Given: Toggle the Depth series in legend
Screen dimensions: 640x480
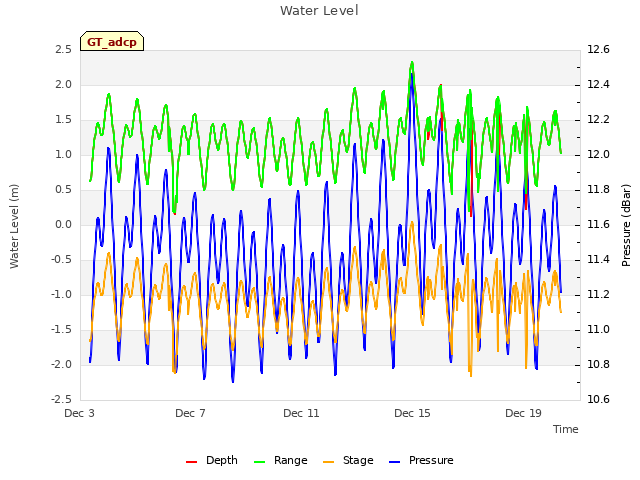Looking at the screenshot, I should click(211, 460).
